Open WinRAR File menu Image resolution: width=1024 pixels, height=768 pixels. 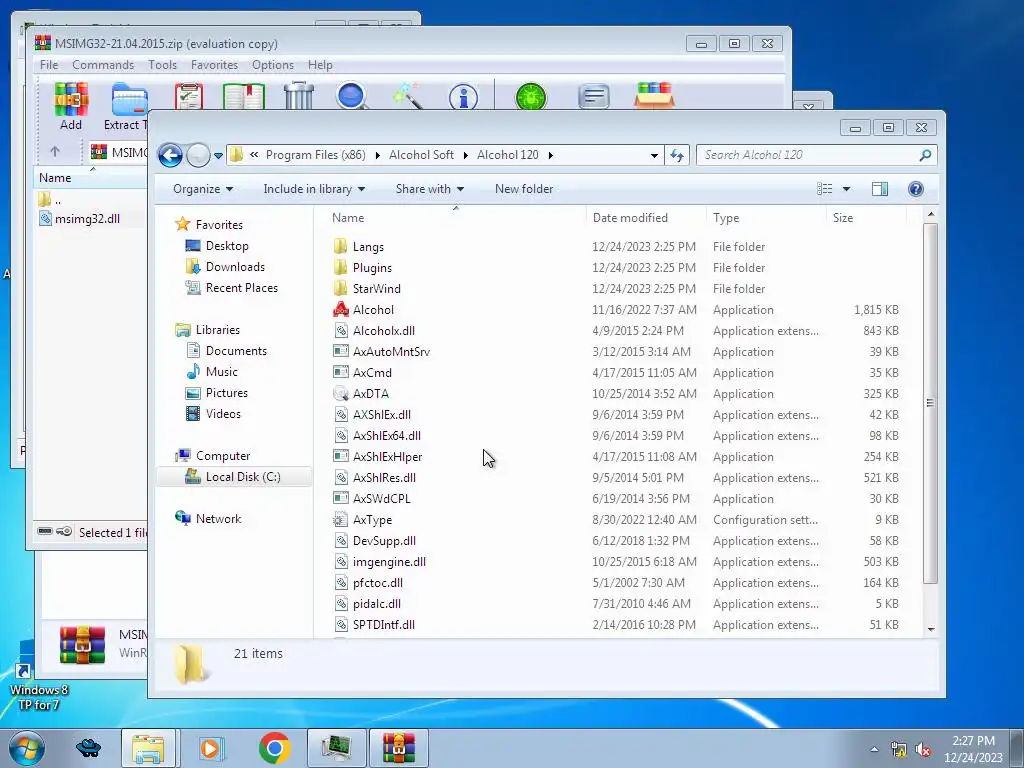pos(49,65)
